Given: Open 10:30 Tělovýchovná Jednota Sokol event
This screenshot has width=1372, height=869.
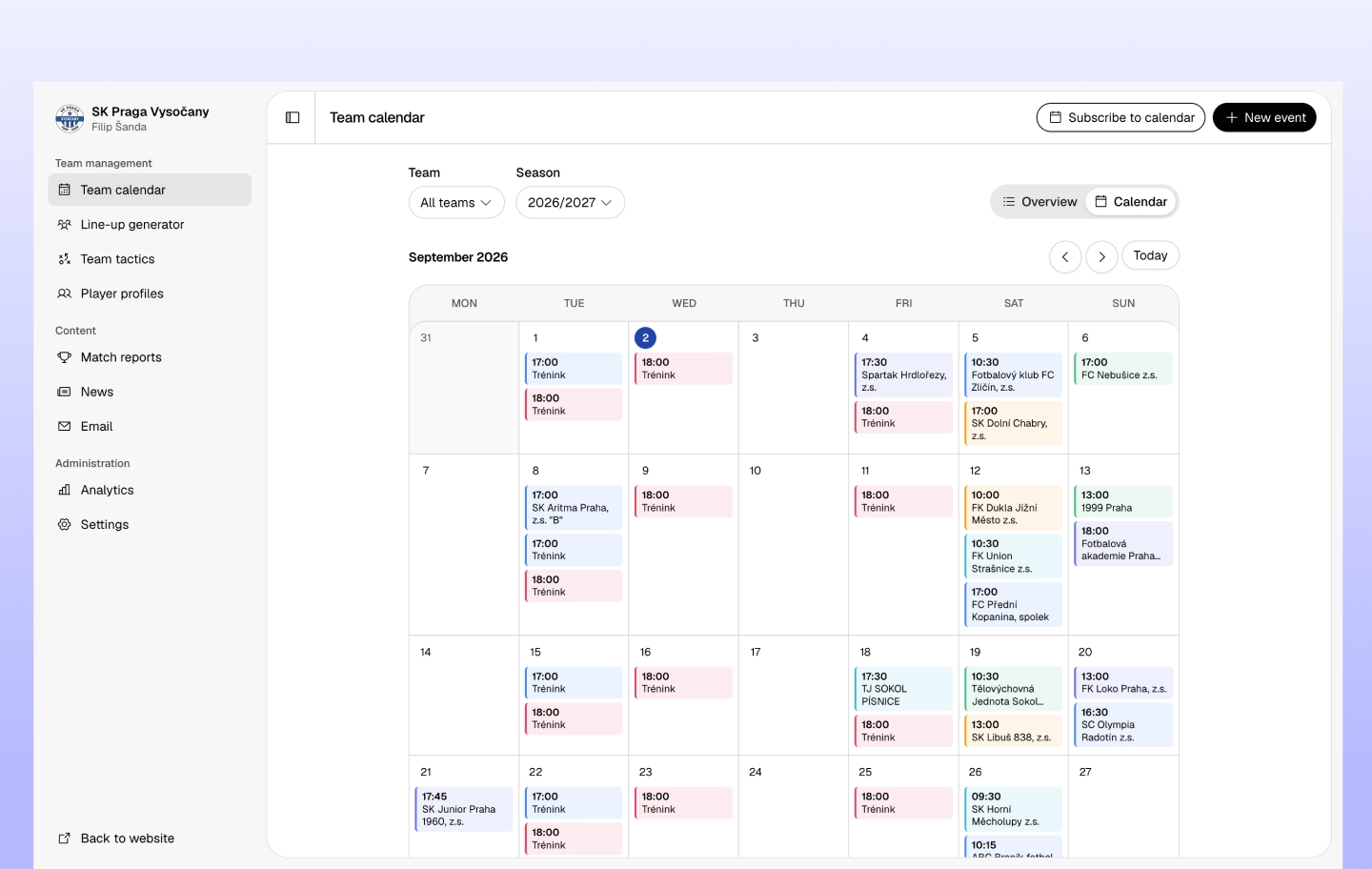Looking at the screenshot, I should tap(1013, 689).
